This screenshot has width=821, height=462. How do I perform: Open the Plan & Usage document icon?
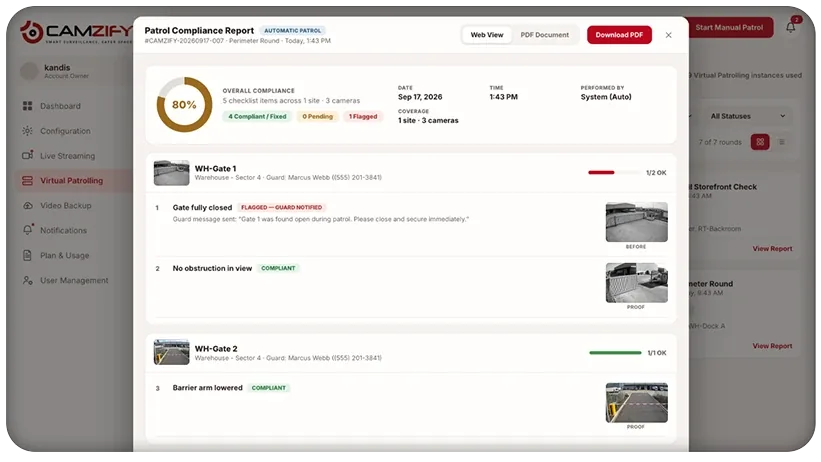coord(27,255)
